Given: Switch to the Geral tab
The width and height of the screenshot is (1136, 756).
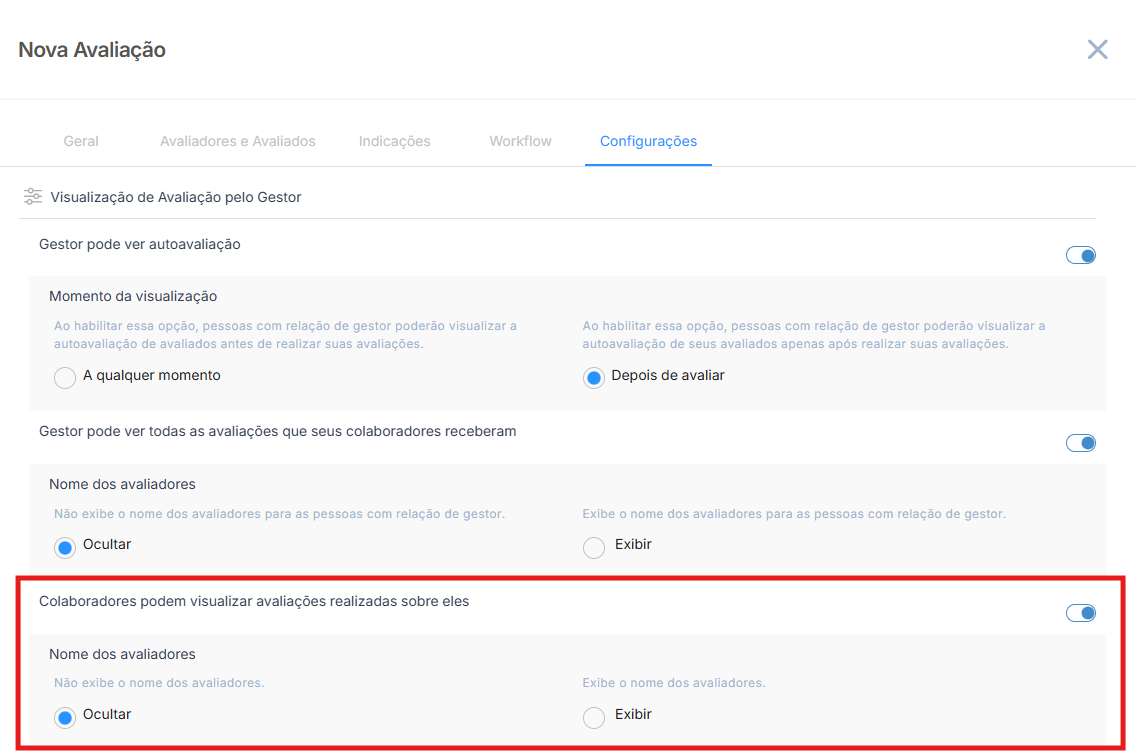Looking at the screenshot, I should click(81, 141).
